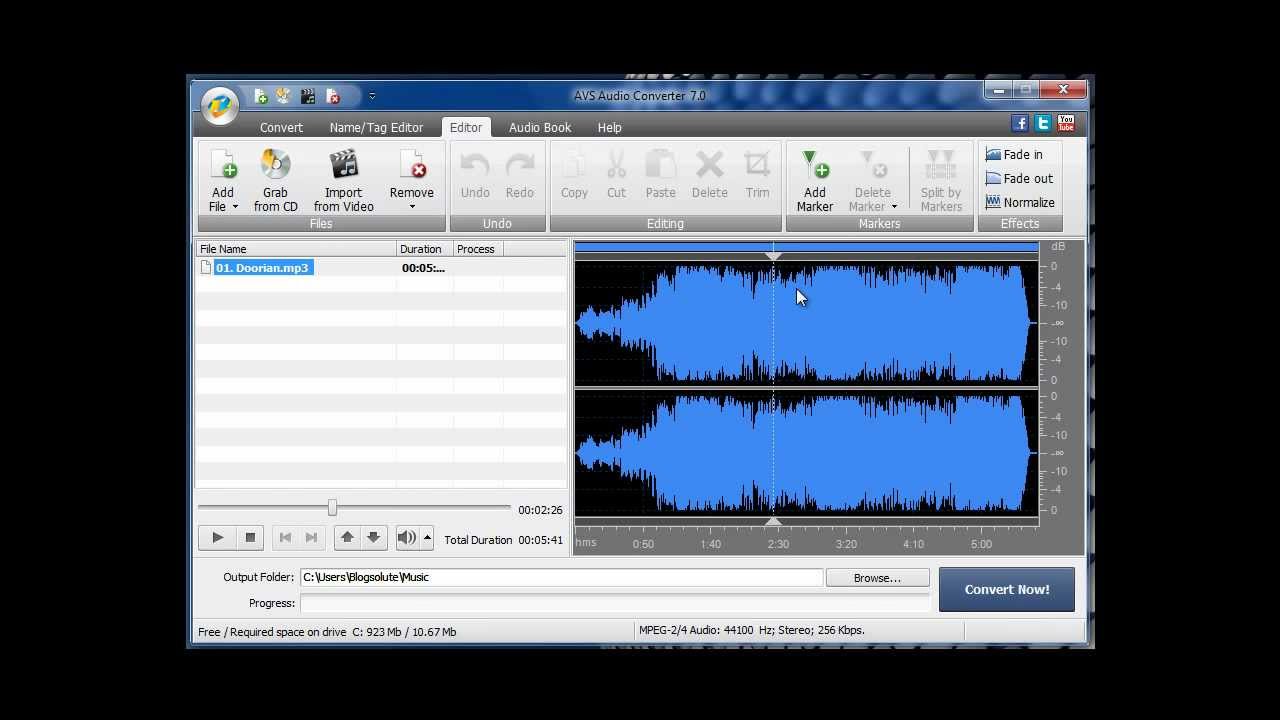
Task: Click the top waveform playhead marker
Action: pyautogui.click(x=773, y=257)
